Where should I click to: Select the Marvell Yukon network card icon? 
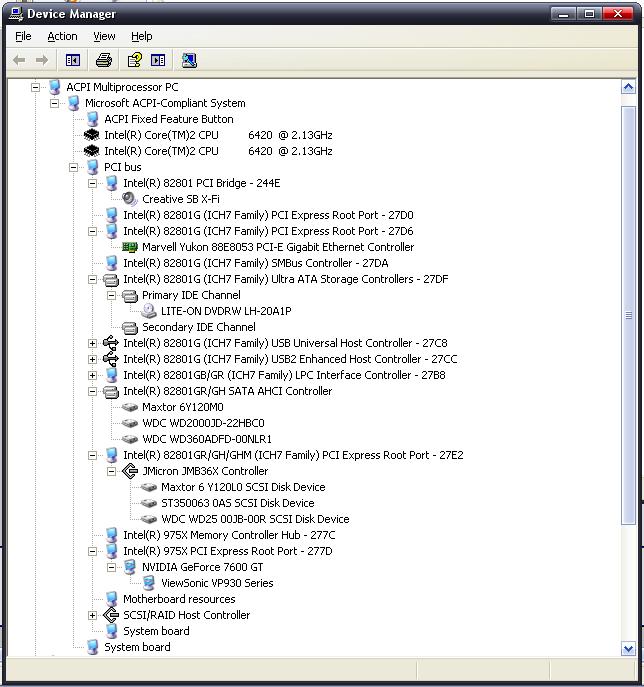tap(130, 247)
